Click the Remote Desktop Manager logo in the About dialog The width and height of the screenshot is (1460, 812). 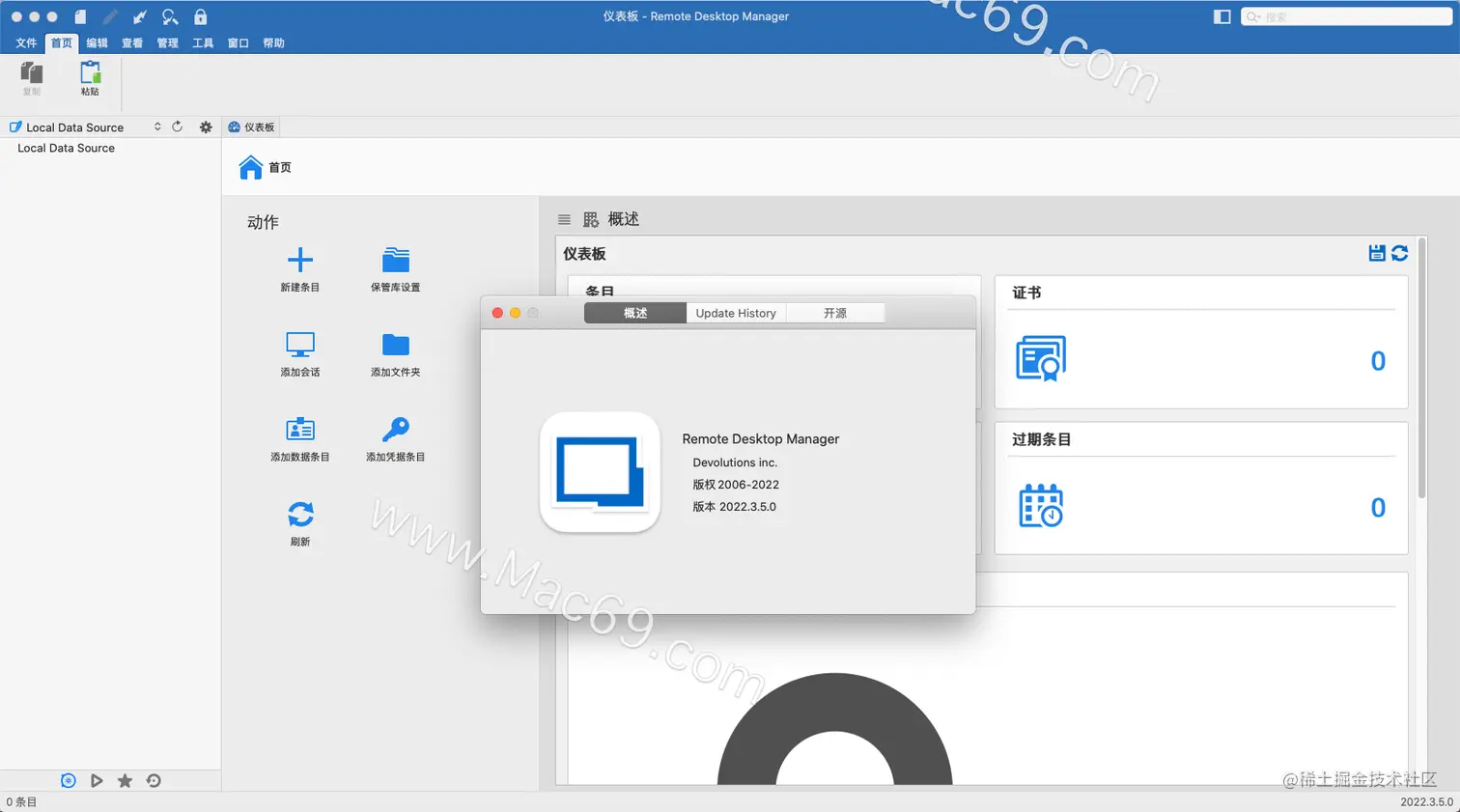[600, 472]
